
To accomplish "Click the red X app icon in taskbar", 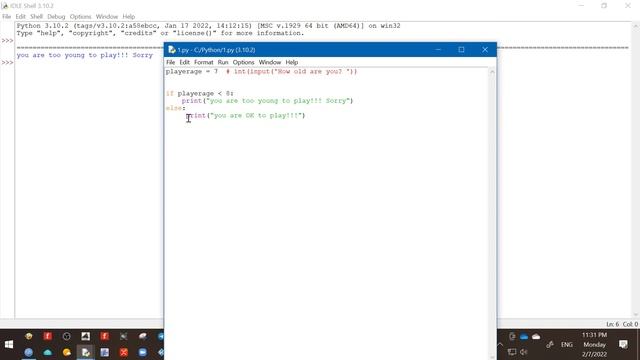I will pos(124,352).
